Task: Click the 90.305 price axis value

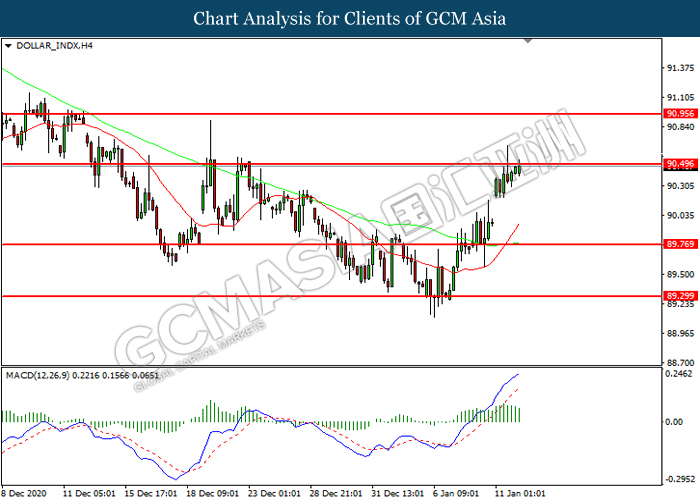Action: pos(680,186)
